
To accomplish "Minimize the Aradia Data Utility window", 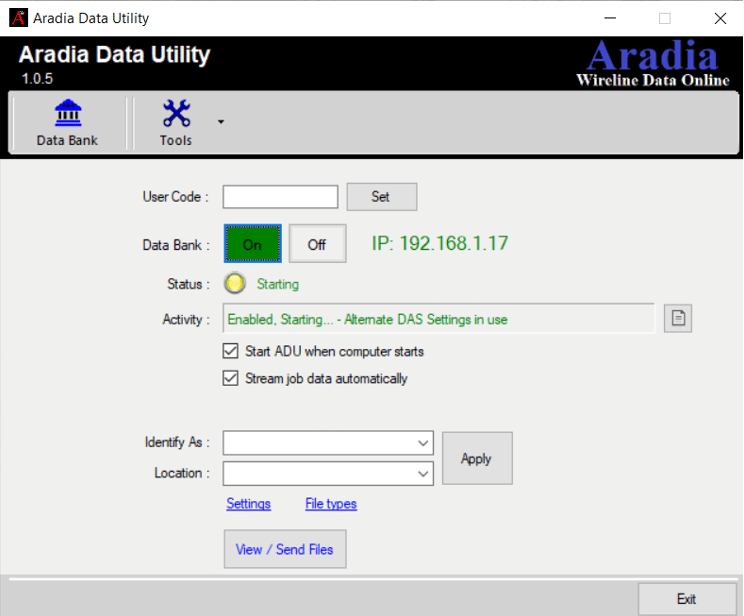I will coord(610,18).
